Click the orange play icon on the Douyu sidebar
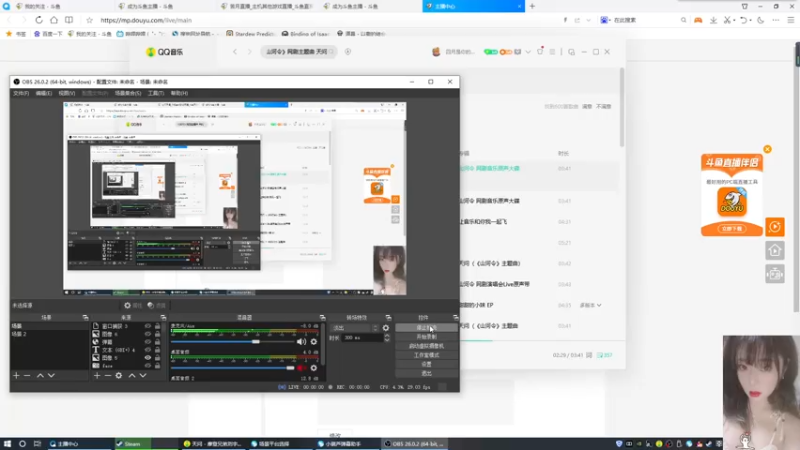Screen dimensions: 800x450 pos(774,227)
